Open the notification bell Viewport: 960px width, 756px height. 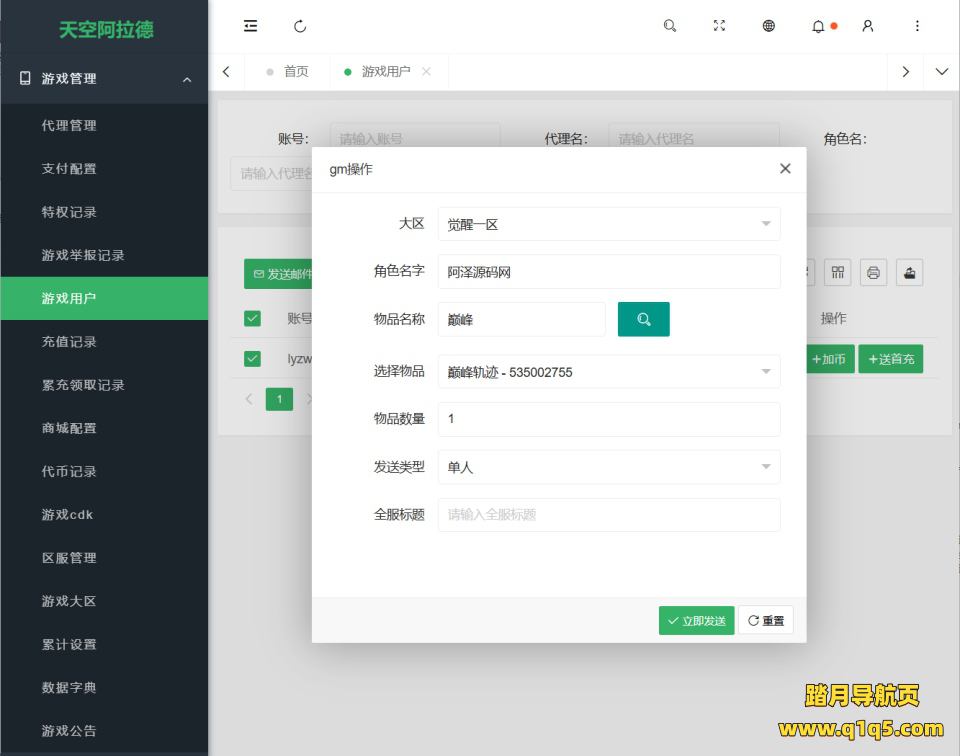[818, 26]
